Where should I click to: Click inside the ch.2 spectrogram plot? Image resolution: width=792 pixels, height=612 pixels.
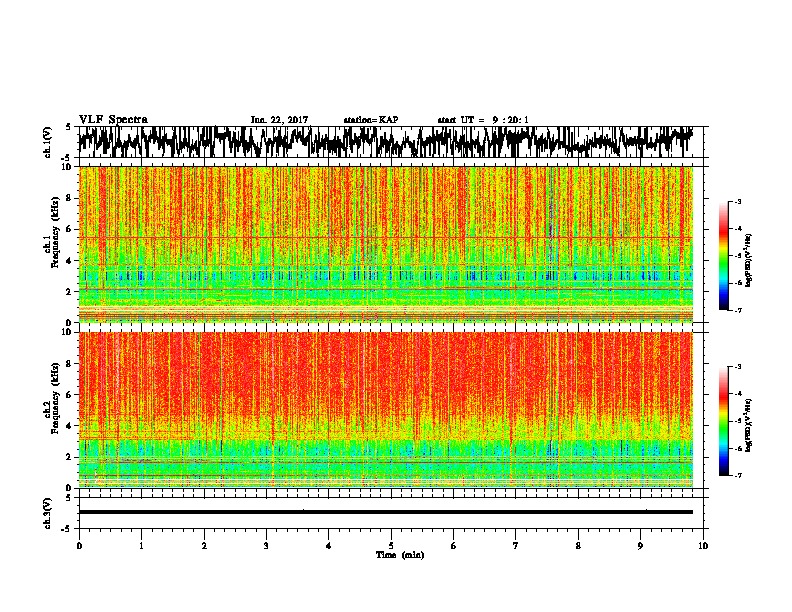(385, 410)
